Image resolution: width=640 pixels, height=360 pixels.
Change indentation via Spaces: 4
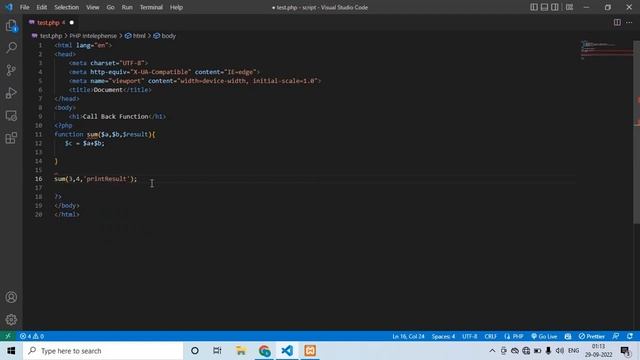click(443, 336)
